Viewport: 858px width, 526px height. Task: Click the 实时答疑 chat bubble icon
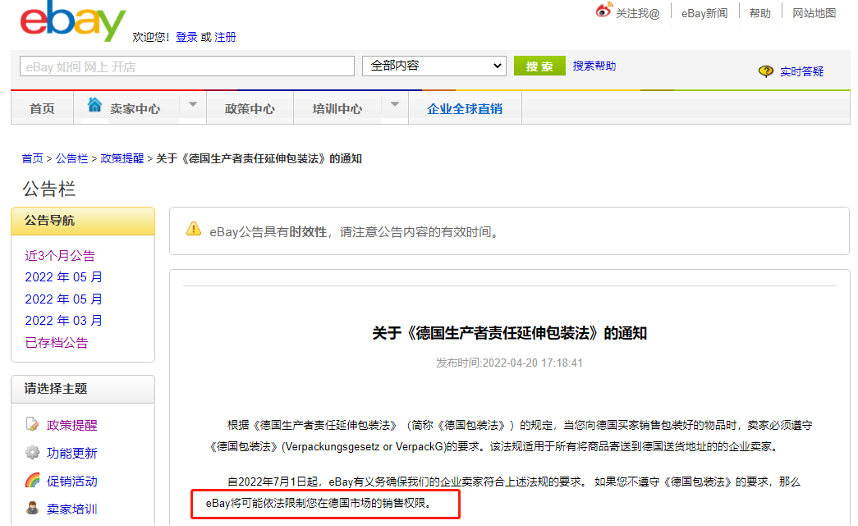[x=766, y=71]
